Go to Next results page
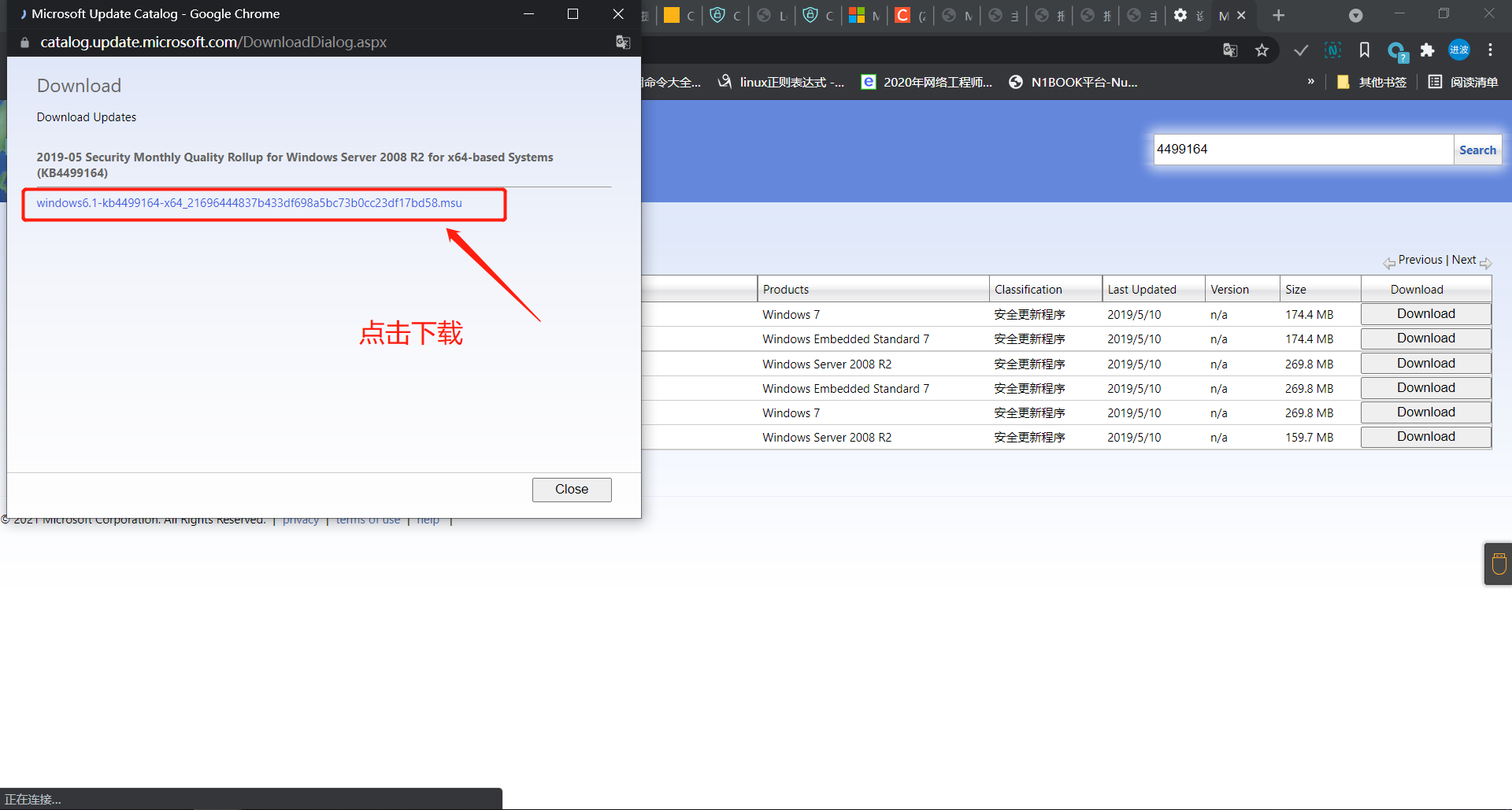This screenshot has height=810, width=1512. [x=1464, y=260]
